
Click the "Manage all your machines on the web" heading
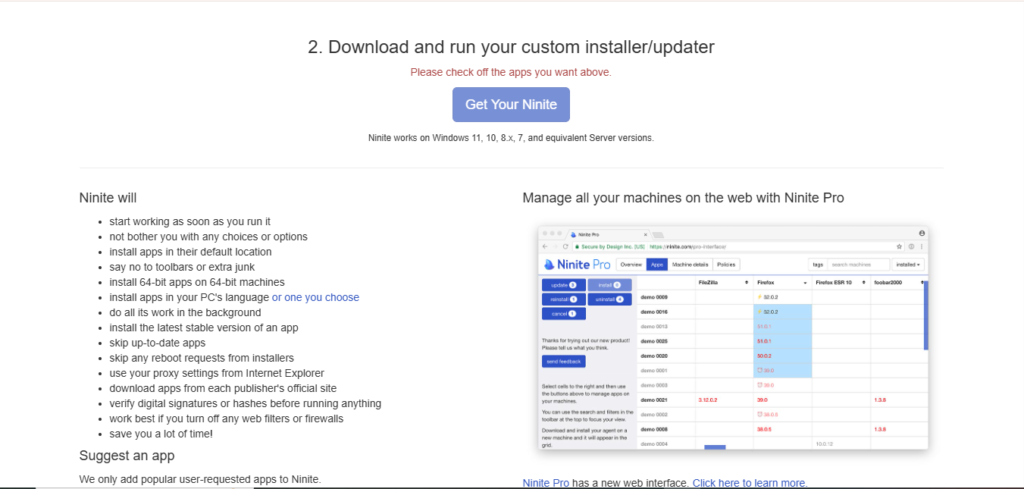[683, 198]
